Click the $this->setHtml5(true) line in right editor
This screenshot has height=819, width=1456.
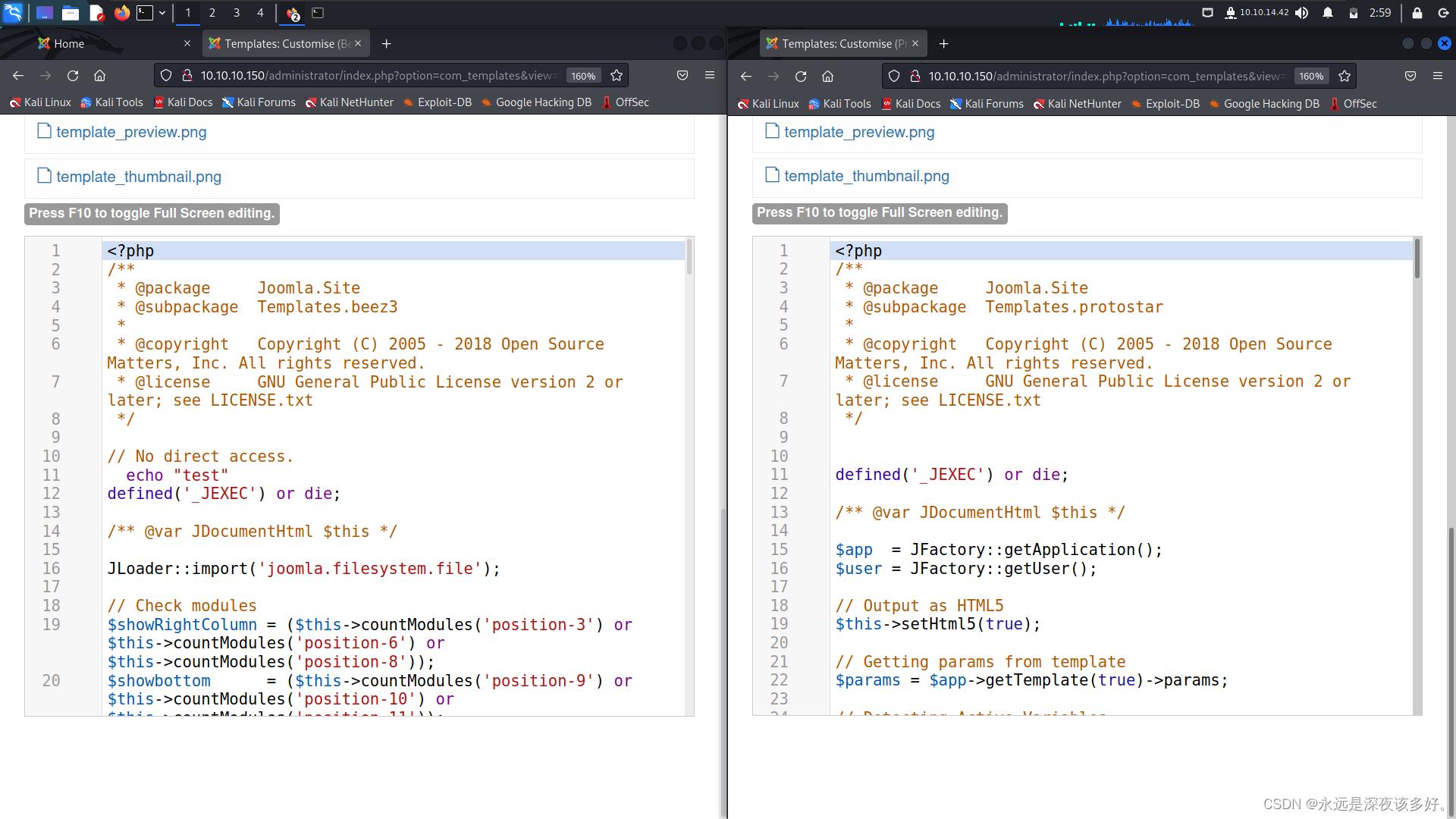point(938,624)
